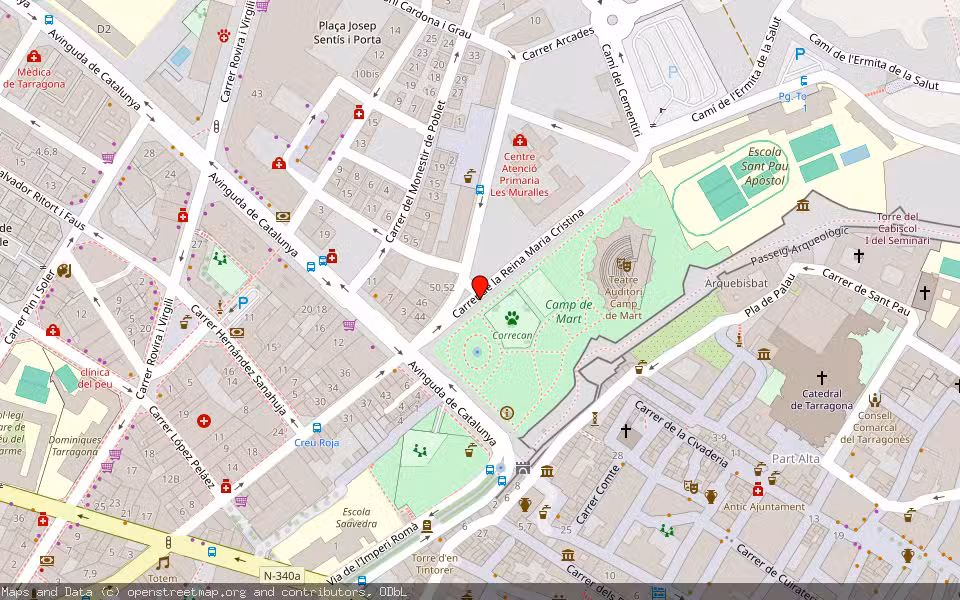Image resolution: width=960 pixels, height=600 pixels.
Task: Select the parking P icon near Camí de l'Ermita
Action: pyautogui.click(x=800, y=54)
